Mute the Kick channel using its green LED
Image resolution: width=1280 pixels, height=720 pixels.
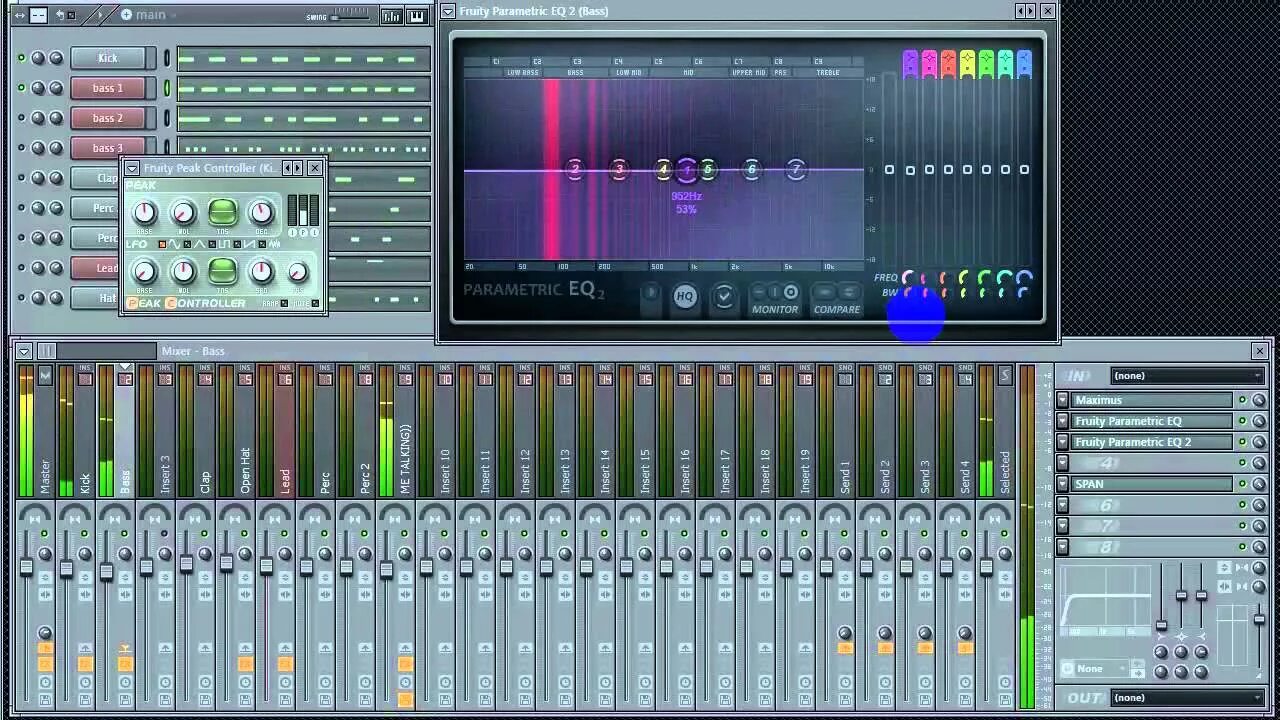21,58
